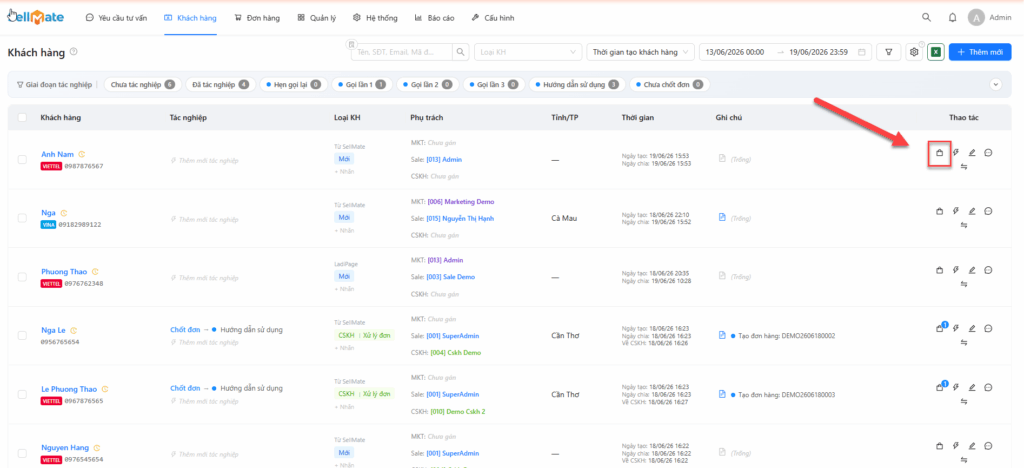
Task: Open the Cấu hình menu
Action: tap(492, 18)
